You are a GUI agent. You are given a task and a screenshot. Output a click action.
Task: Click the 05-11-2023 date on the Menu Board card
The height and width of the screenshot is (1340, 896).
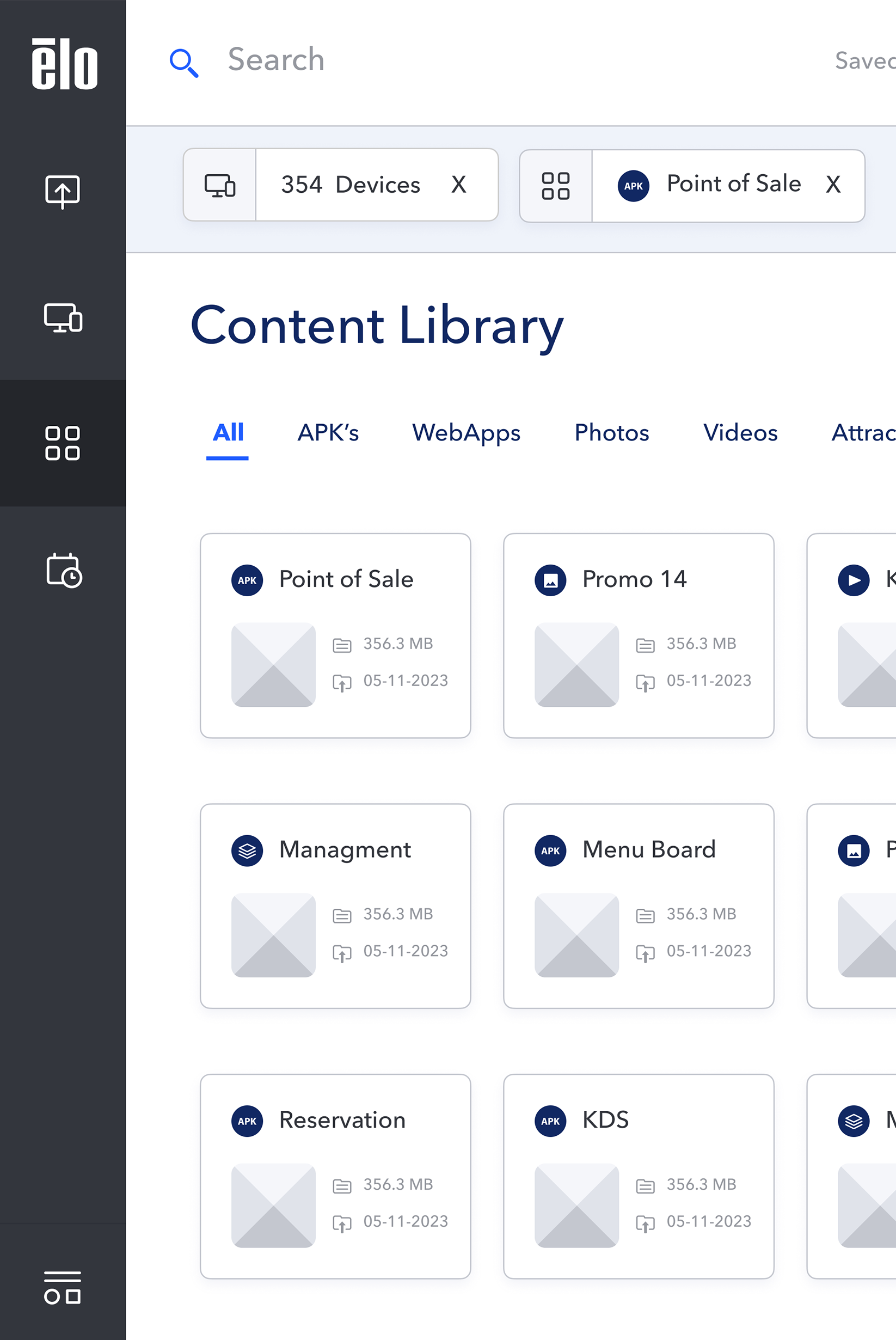pyautogui.click(x=709, y=951)
